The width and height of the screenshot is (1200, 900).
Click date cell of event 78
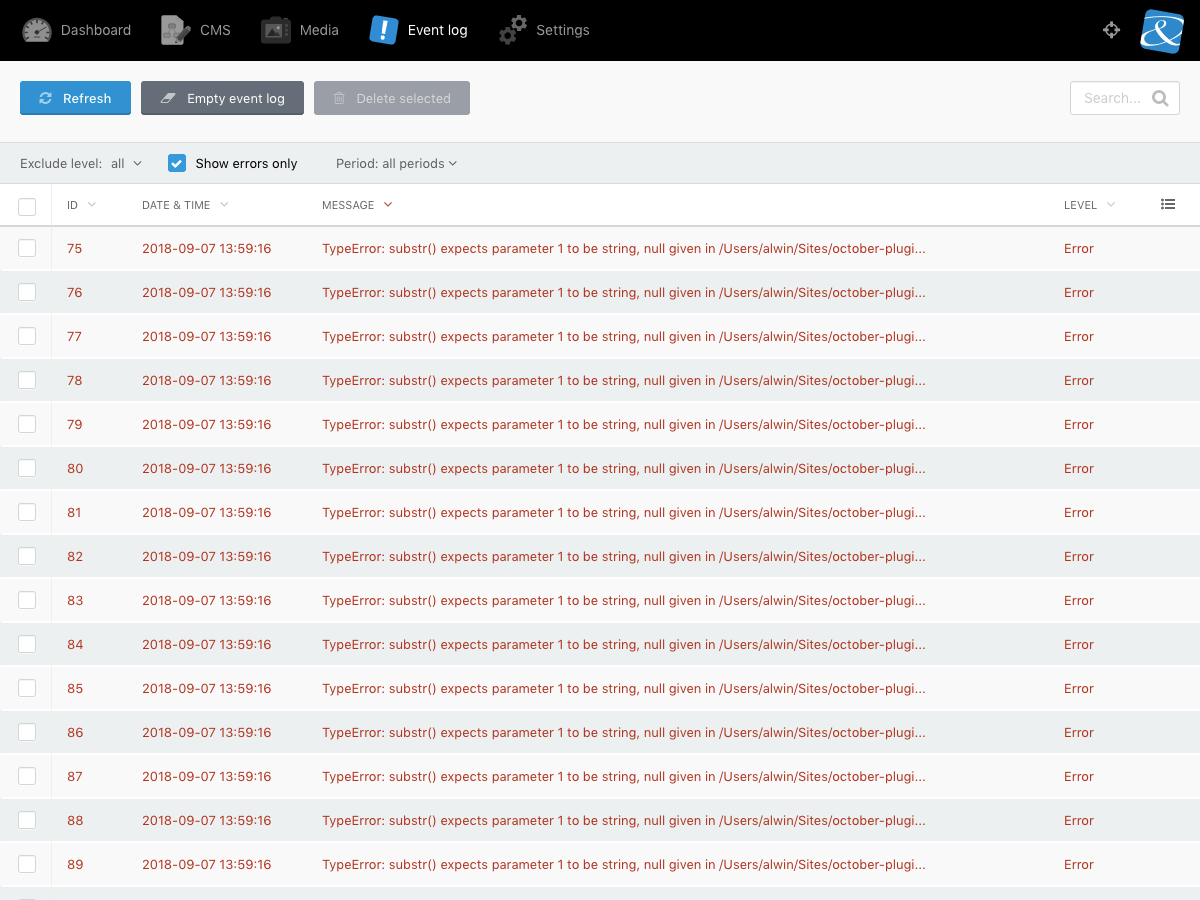click(207, 381)
